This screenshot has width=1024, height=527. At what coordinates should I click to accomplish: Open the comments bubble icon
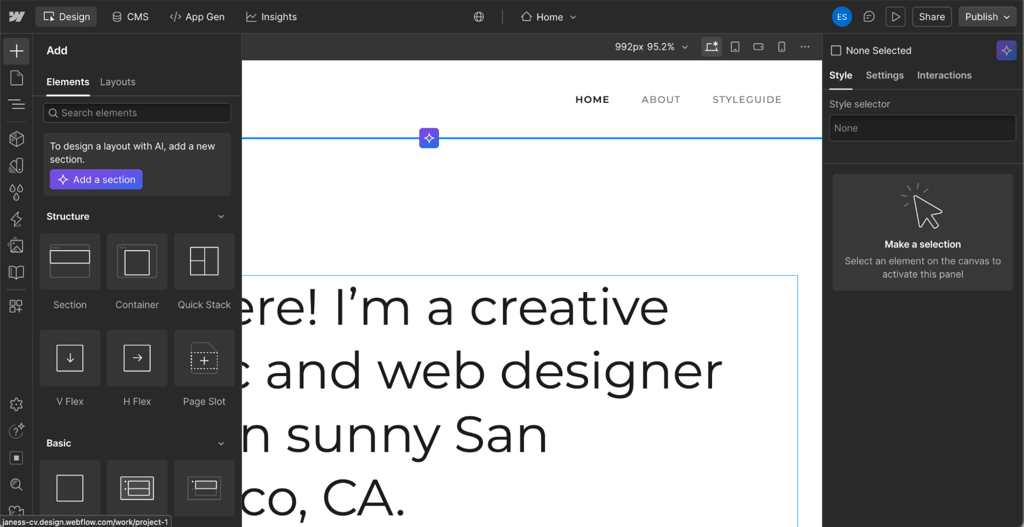[869, 17]
